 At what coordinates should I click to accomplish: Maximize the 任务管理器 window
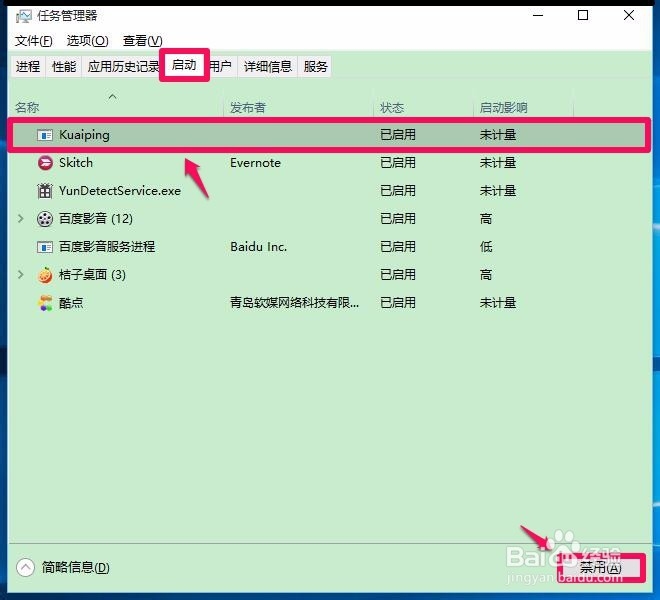tap(583, 16)
